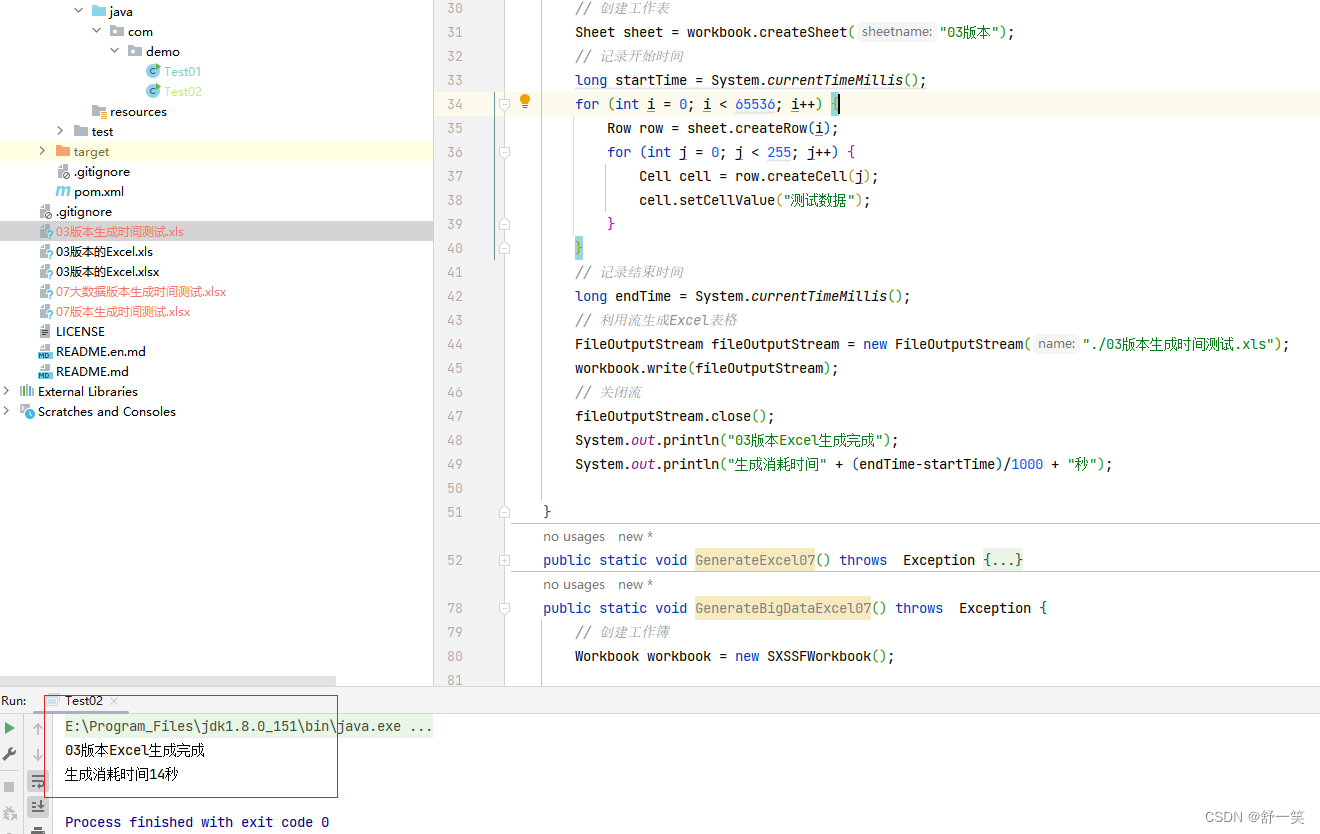The height and width of the screenshot is (834, 1320).
Task: Click the Test02 class icon
Action: point(153,91)
